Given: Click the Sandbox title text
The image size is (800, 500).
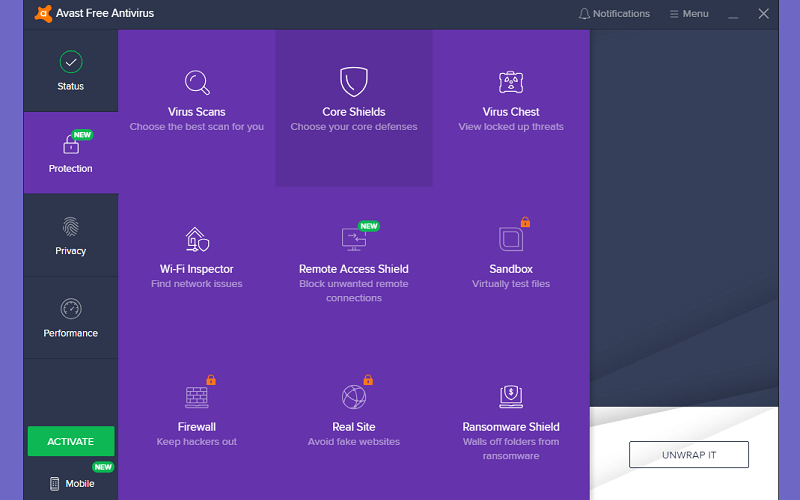Looking at the screenshot, I should [511, 269].
